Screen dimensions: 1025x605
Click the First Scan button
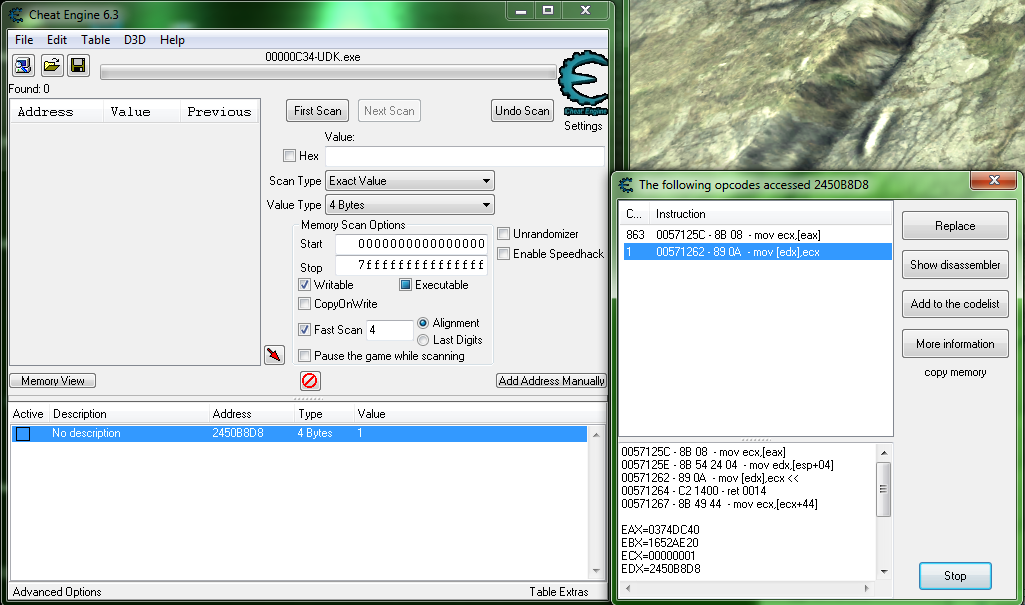pos(317,111)
